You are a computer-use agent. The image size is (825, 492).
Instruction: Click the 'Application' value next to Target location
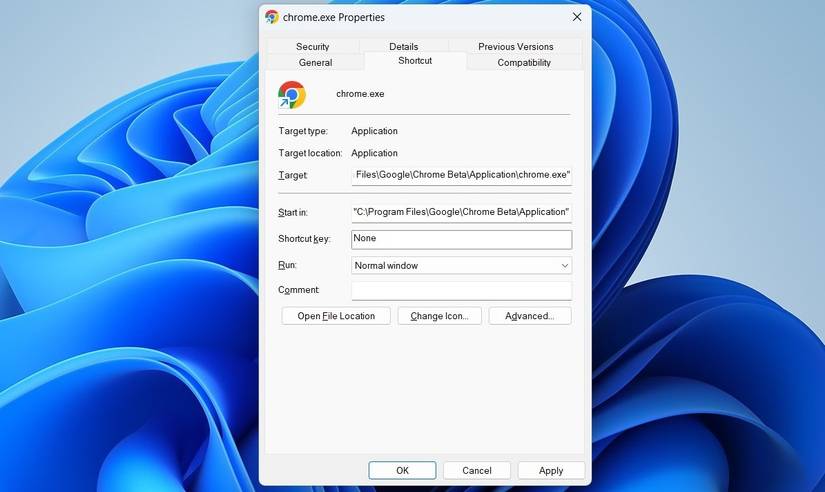[375, 153]
